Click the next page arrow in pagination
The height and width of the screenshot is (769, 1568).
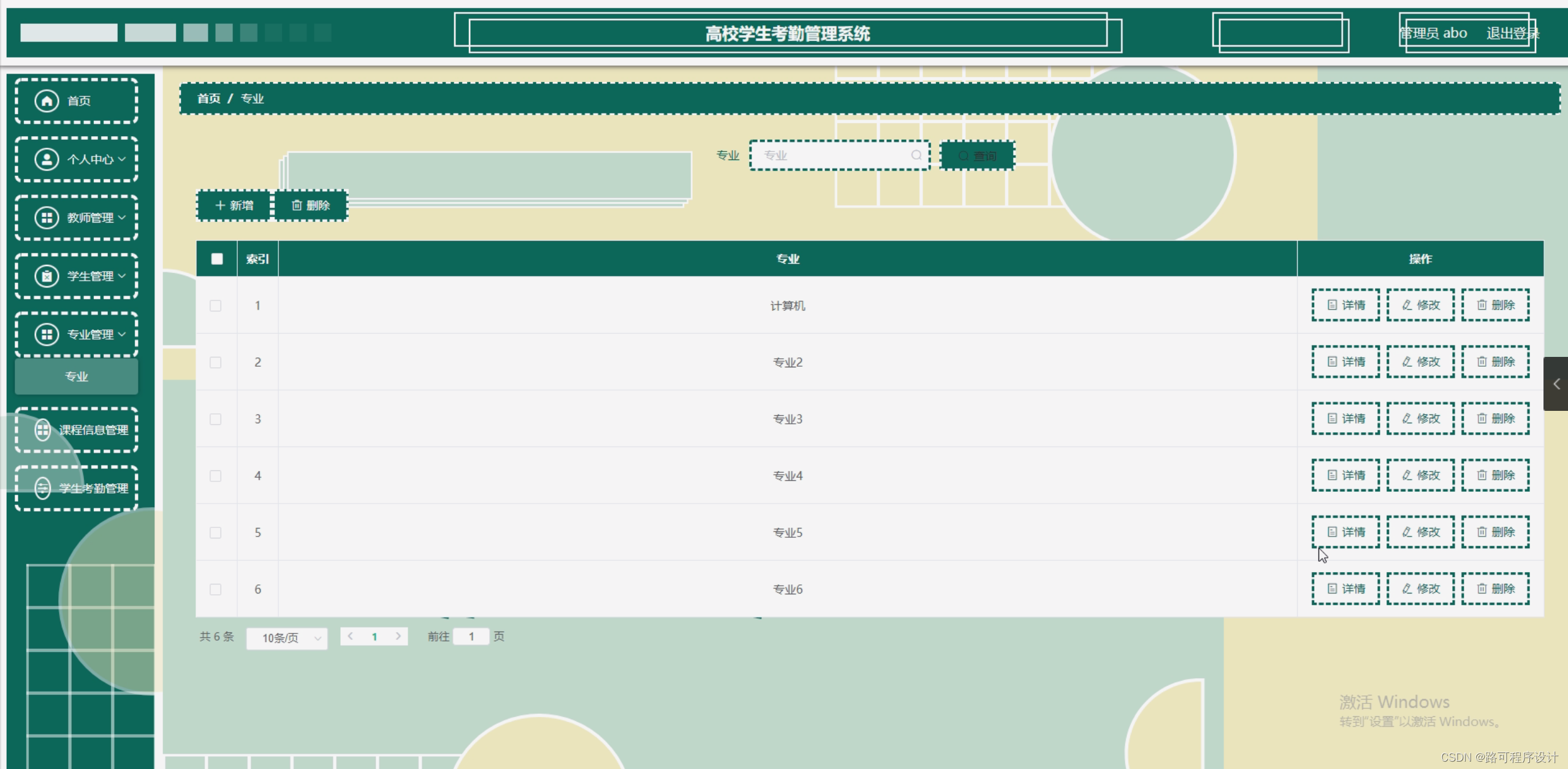pyautogui.click(x=398, y=637)
